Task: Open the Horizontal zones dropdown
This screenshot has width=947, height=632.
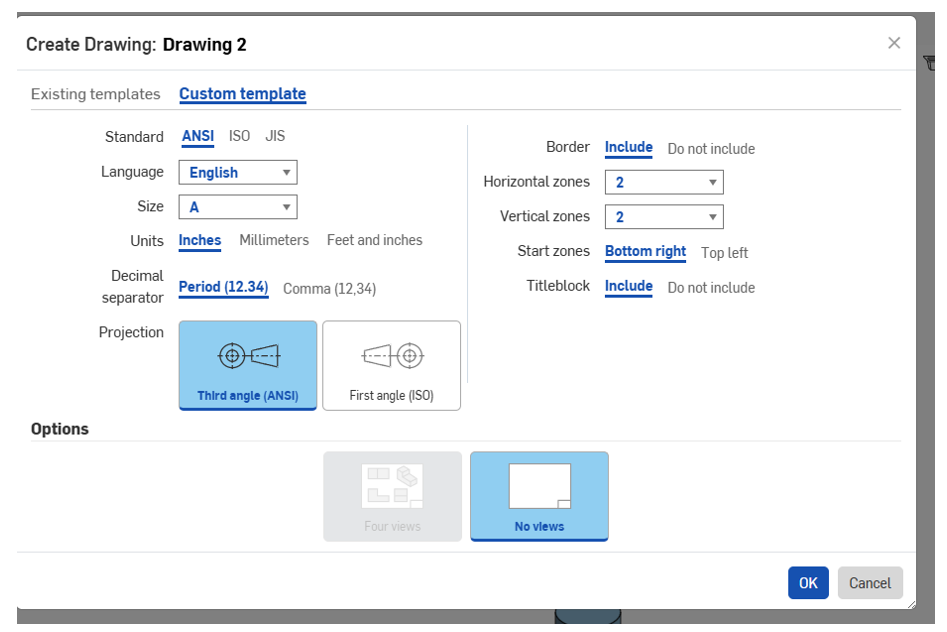Action: (664, 182)
